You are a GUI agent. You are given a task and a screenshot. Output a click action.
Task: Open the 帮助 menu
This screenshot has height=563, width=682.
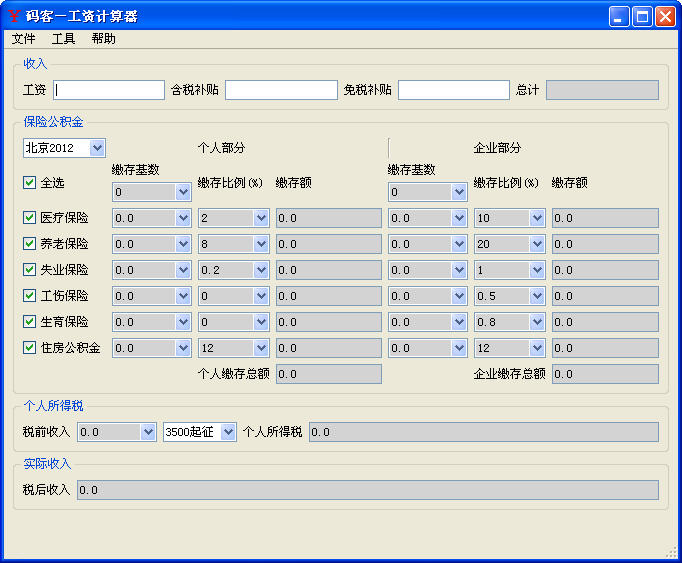coord(104,39)
